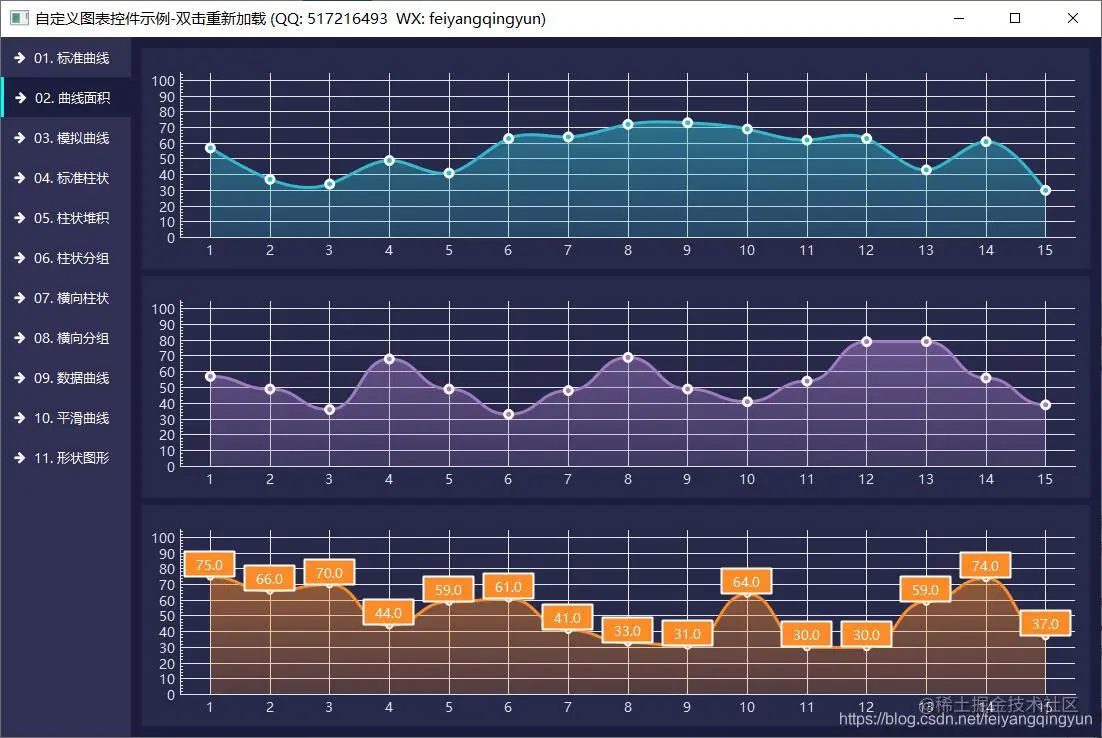The image size is (1102, 738).
Task: Close the chart demo window
Action: coord(1072,18)
